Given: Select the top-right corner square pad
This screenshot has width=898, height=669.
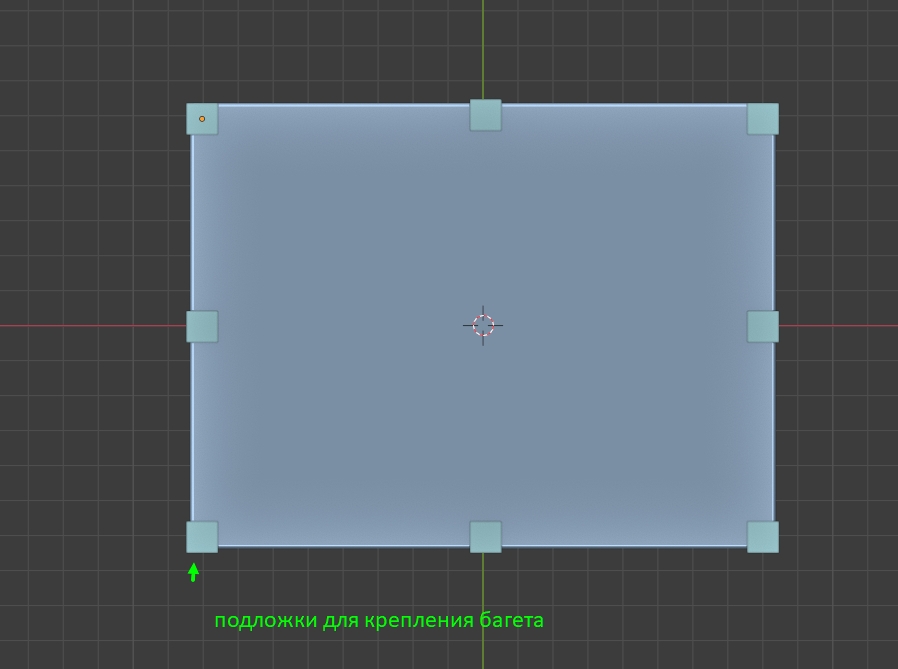Looking at the screenshot, I should (x=763, y=119).
